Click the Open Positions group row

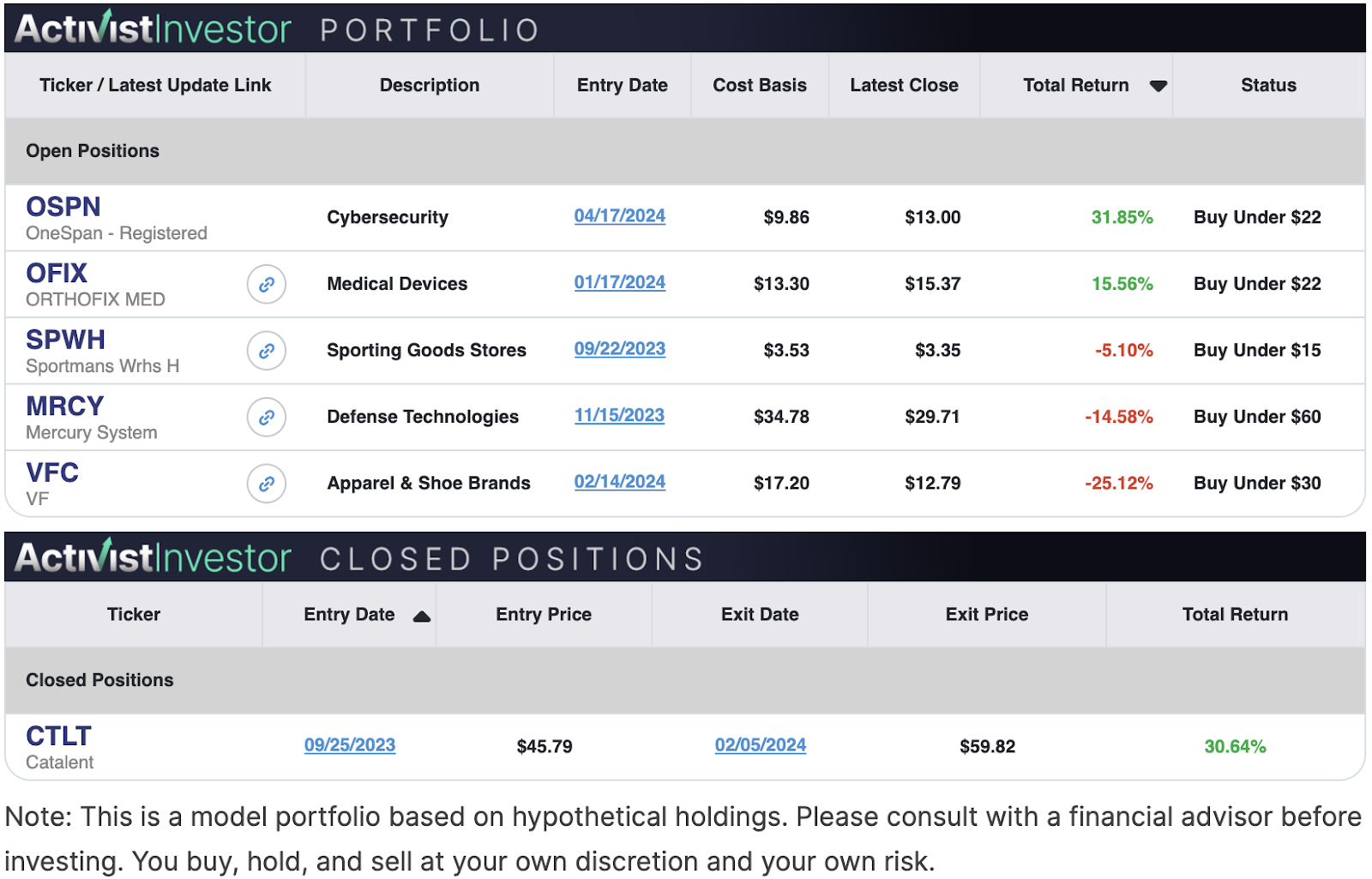[x=685, y=151]
